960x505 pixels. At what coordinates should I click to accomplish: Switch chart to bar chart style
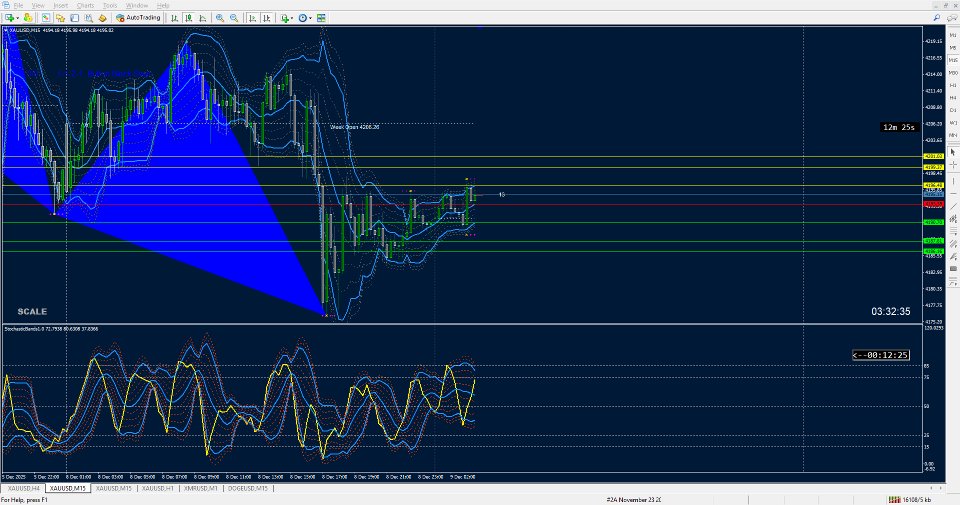[174, 18]
